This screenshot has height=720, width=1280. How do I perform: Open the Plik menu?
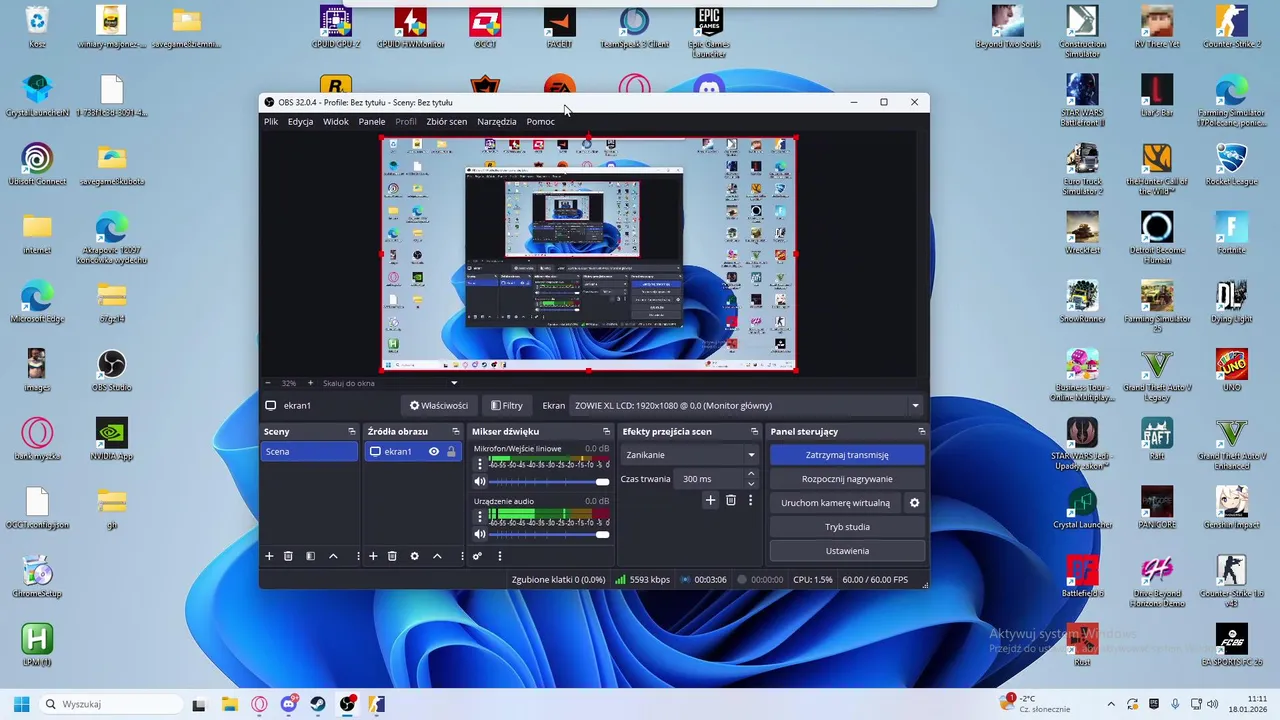(271, 122)
